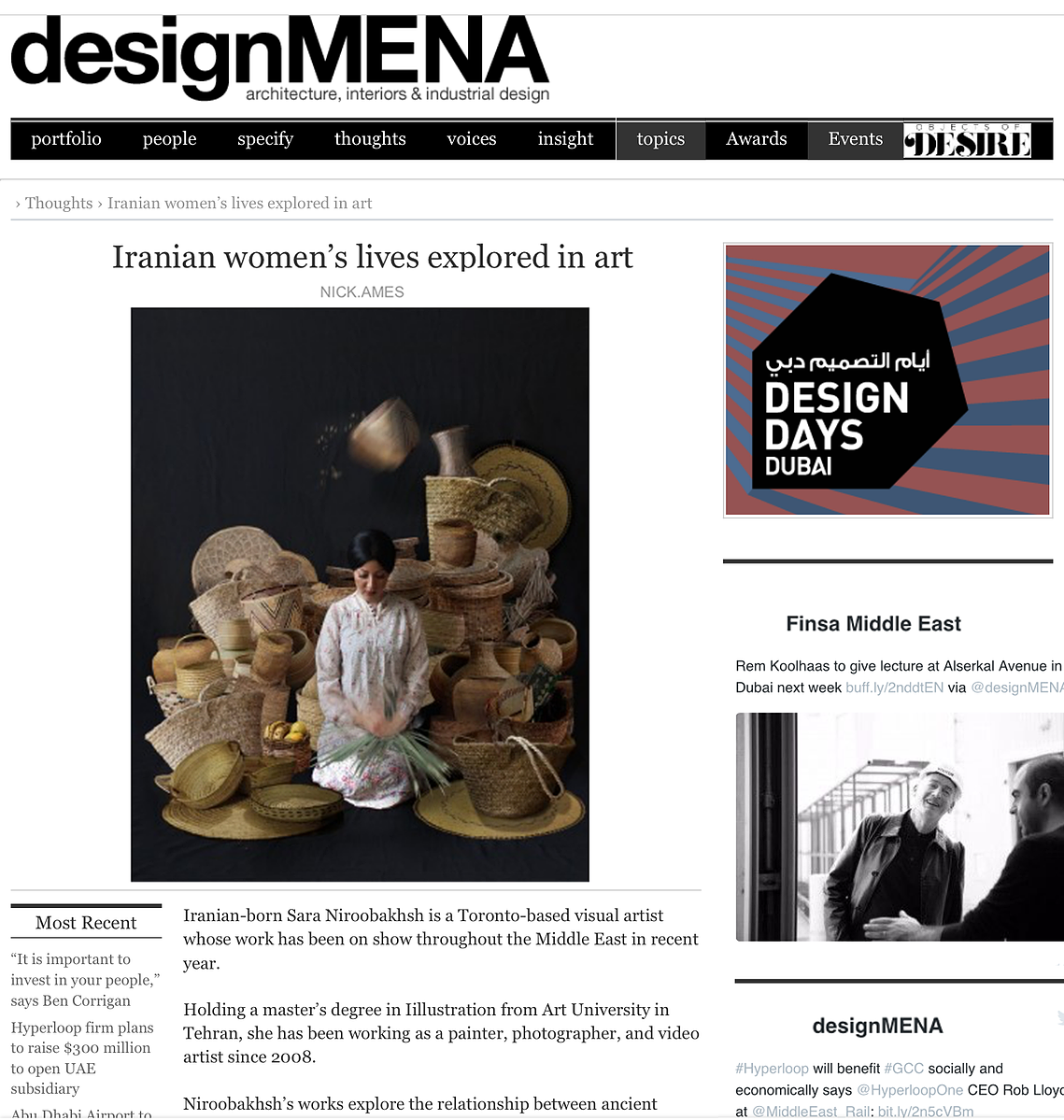Open the thoughts navigation tab
The width and height of the screenshot is (1064, 1120).
tap(370, 138)
